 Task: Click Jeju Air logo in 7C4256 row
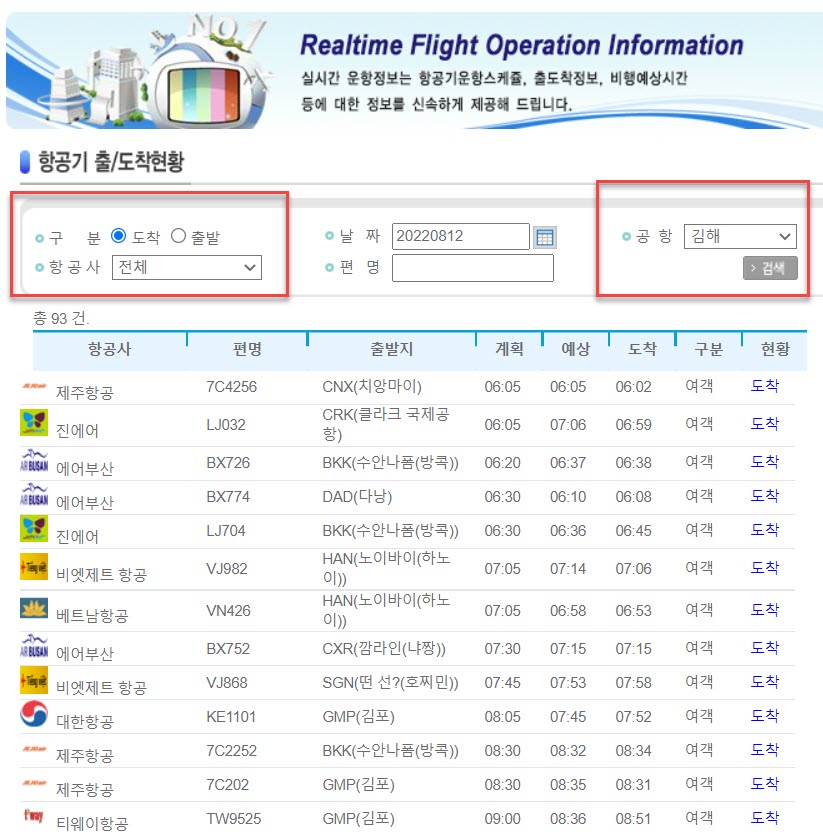pyautogui.click(x=34, y=386)
